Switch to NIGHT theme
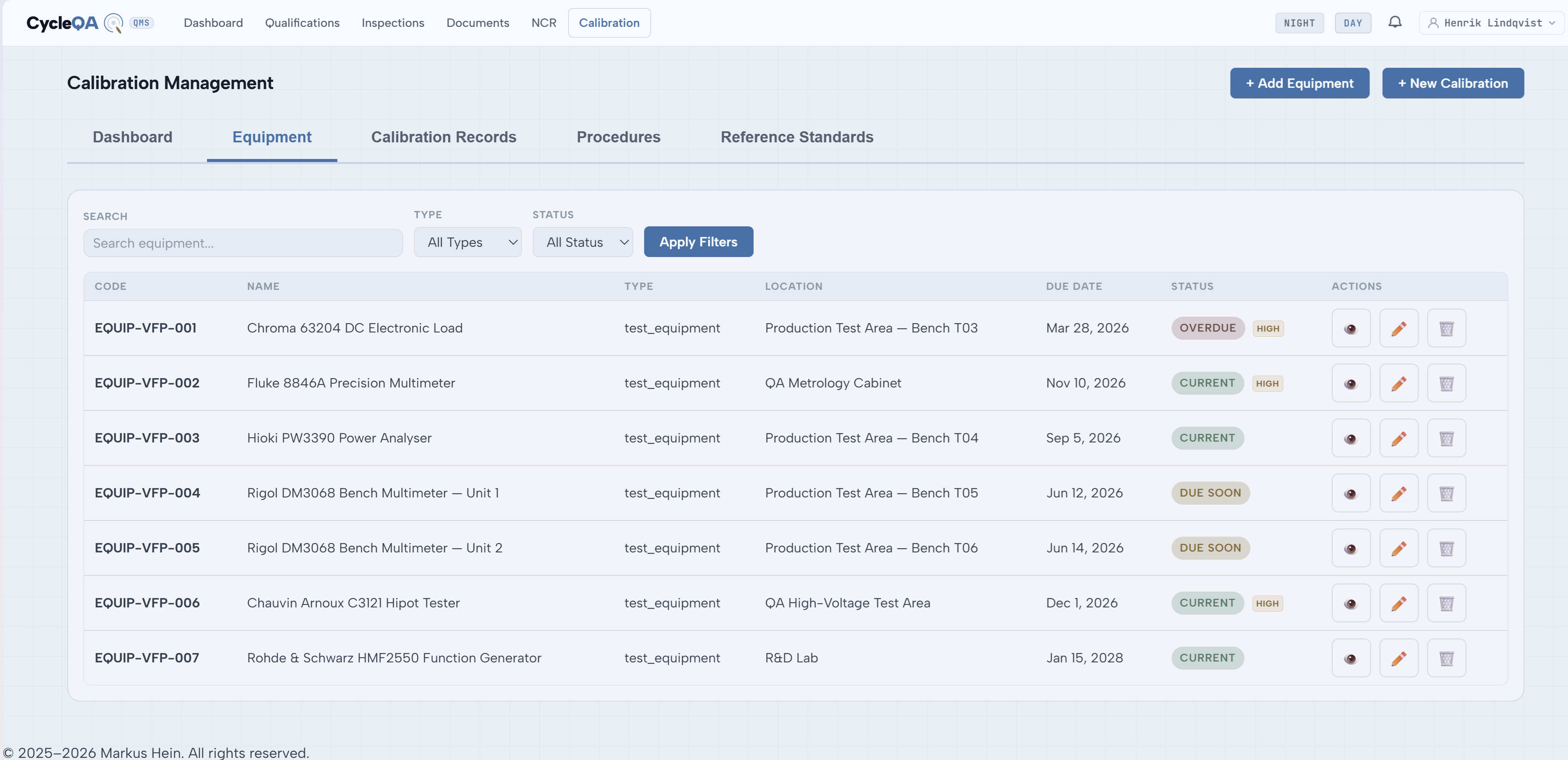Viewport: 1568px width, 760px height. click(1299, 23)
